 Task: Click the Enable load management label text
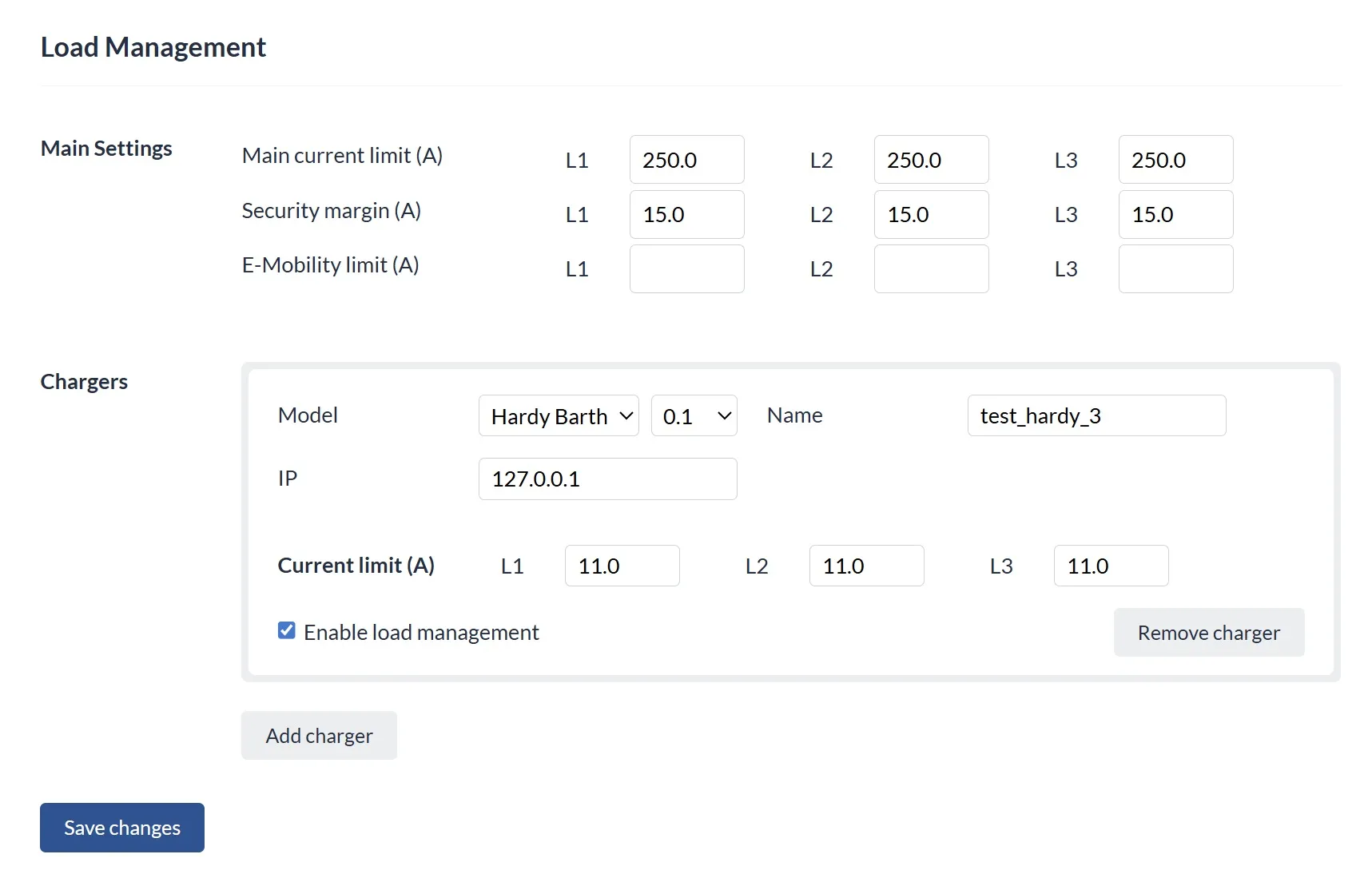point(421,632)
